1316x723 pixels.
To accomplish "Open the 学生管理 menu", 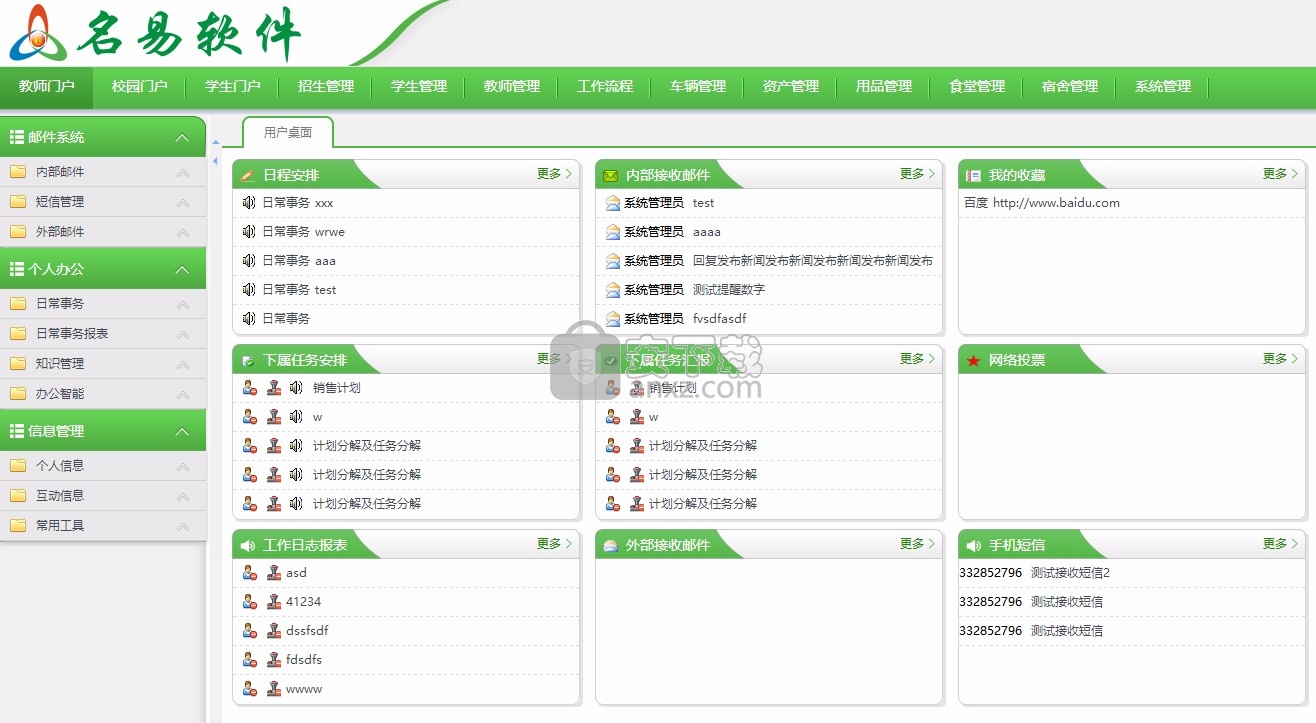I will point(419,87).
